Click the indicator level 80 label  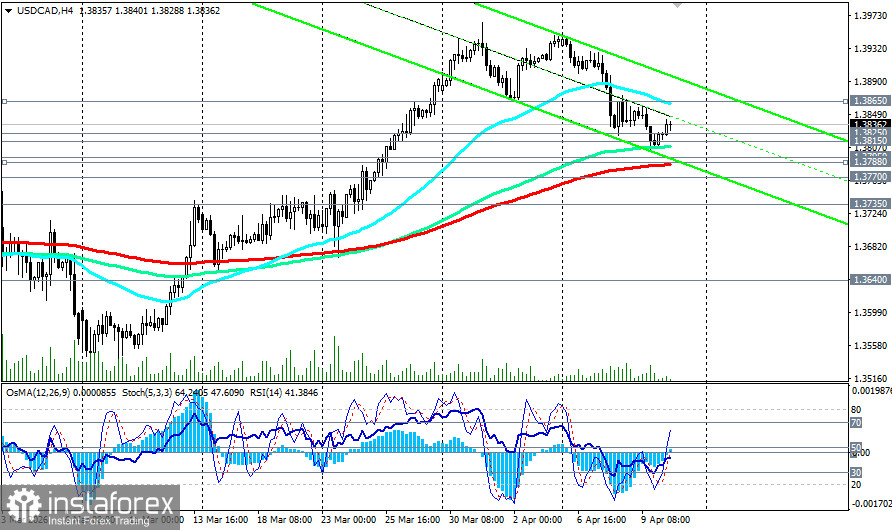(x=856, y=409)
